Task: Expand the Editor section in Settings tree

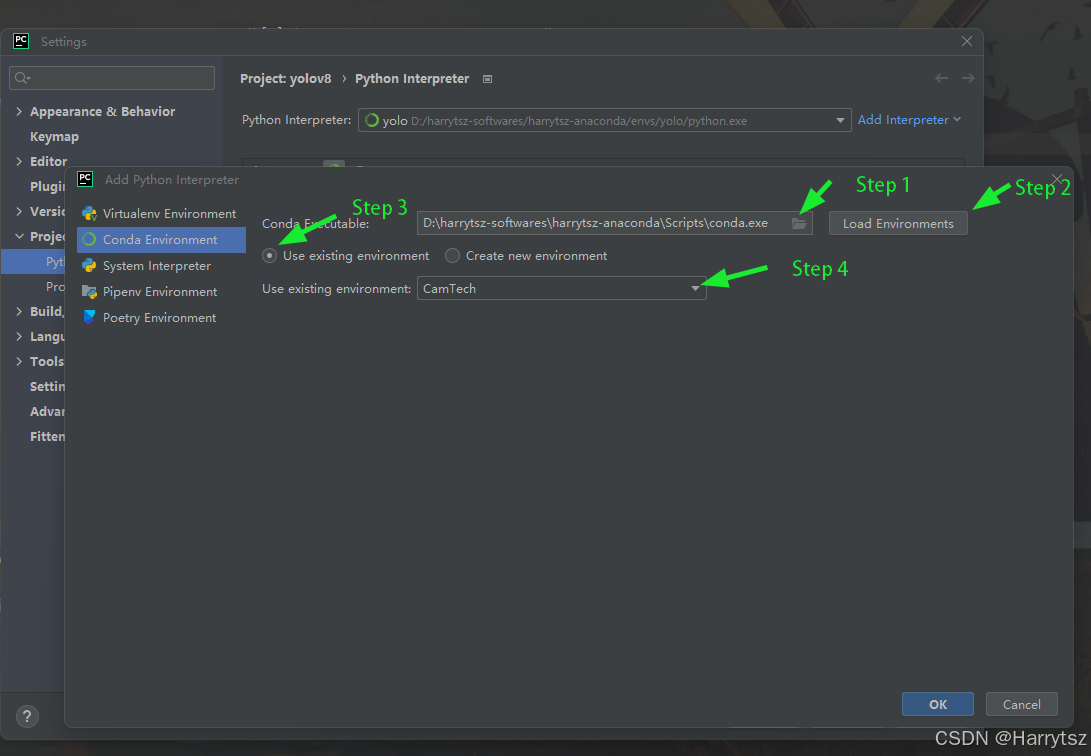Action: pos(19,161)
